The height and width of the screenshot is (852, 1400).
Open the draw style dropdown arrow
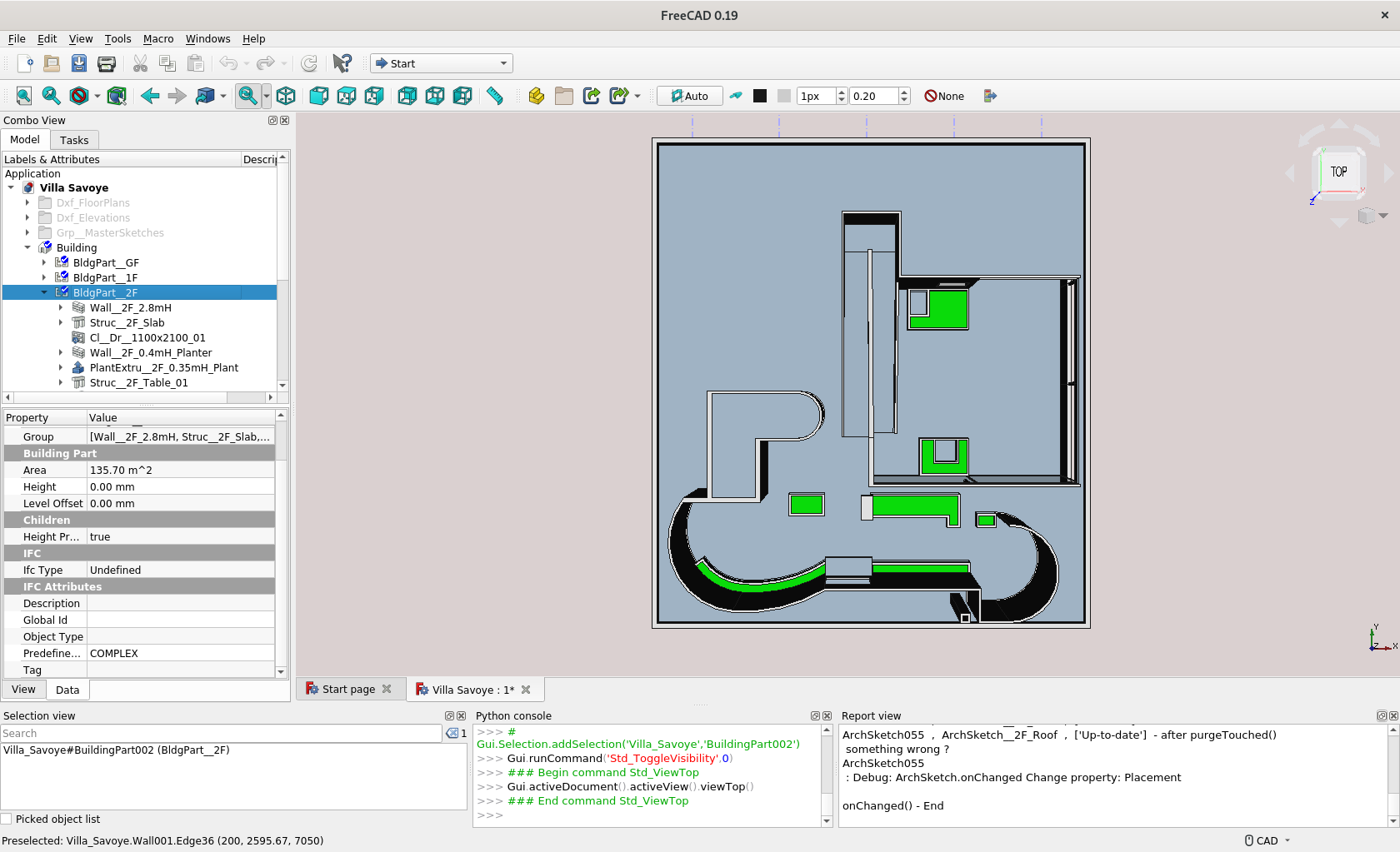point(97,97)
